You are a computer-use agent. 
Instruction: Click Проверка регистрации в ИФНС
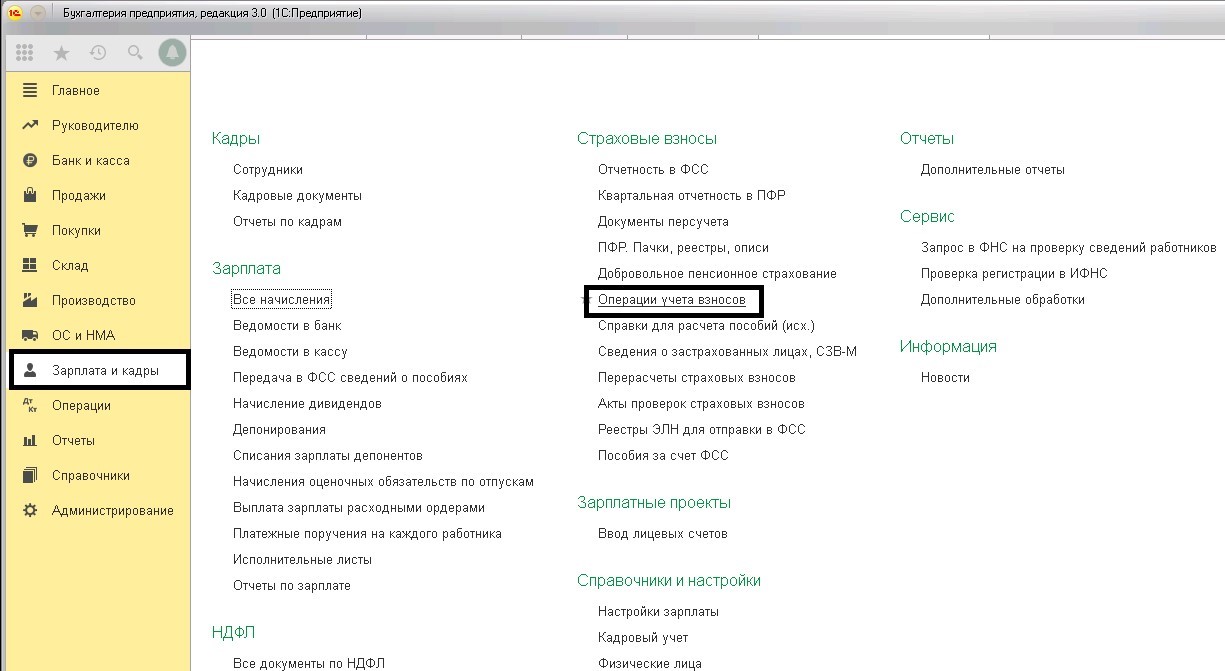(x=1014, y=274)
